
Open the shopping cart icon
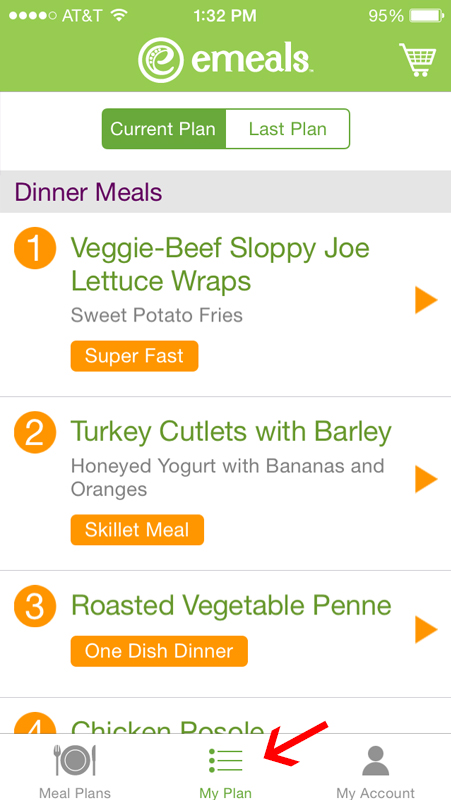click(x=418, y=60)
